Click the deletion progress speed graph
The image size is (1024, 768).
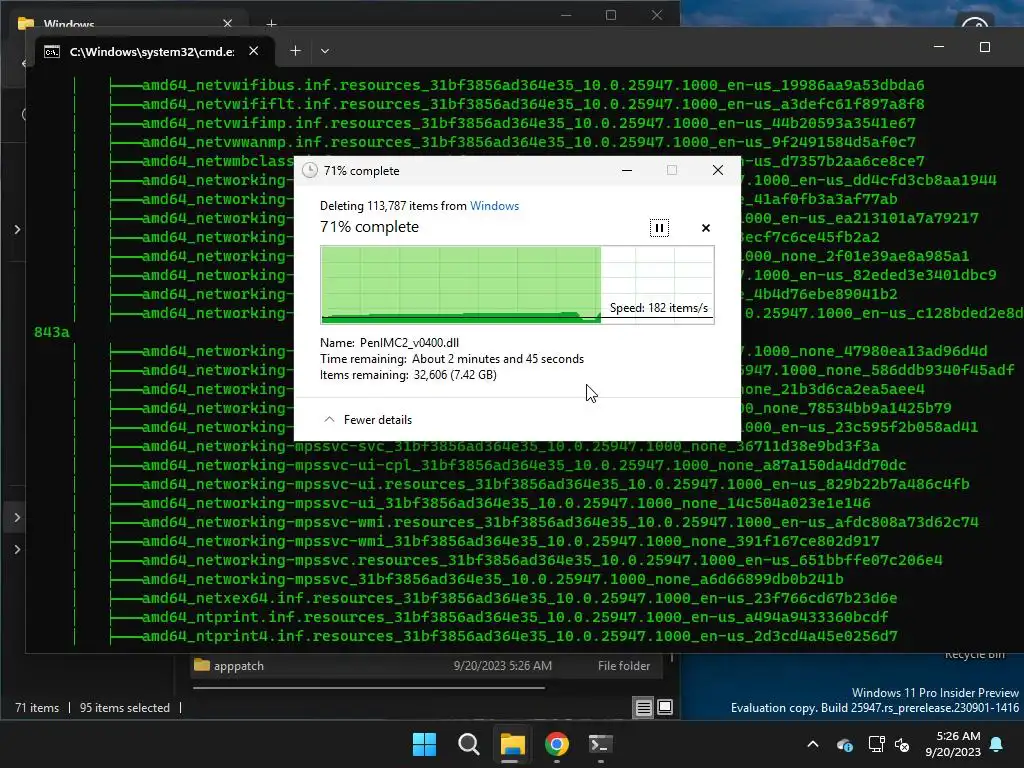pos(517,285)
